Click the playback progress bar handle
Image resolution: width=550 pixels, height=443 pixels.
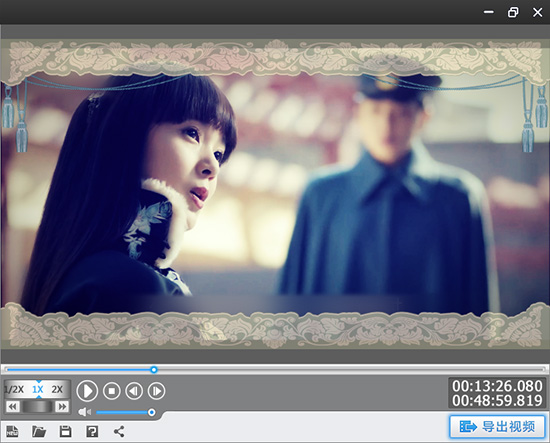[154, 369]
